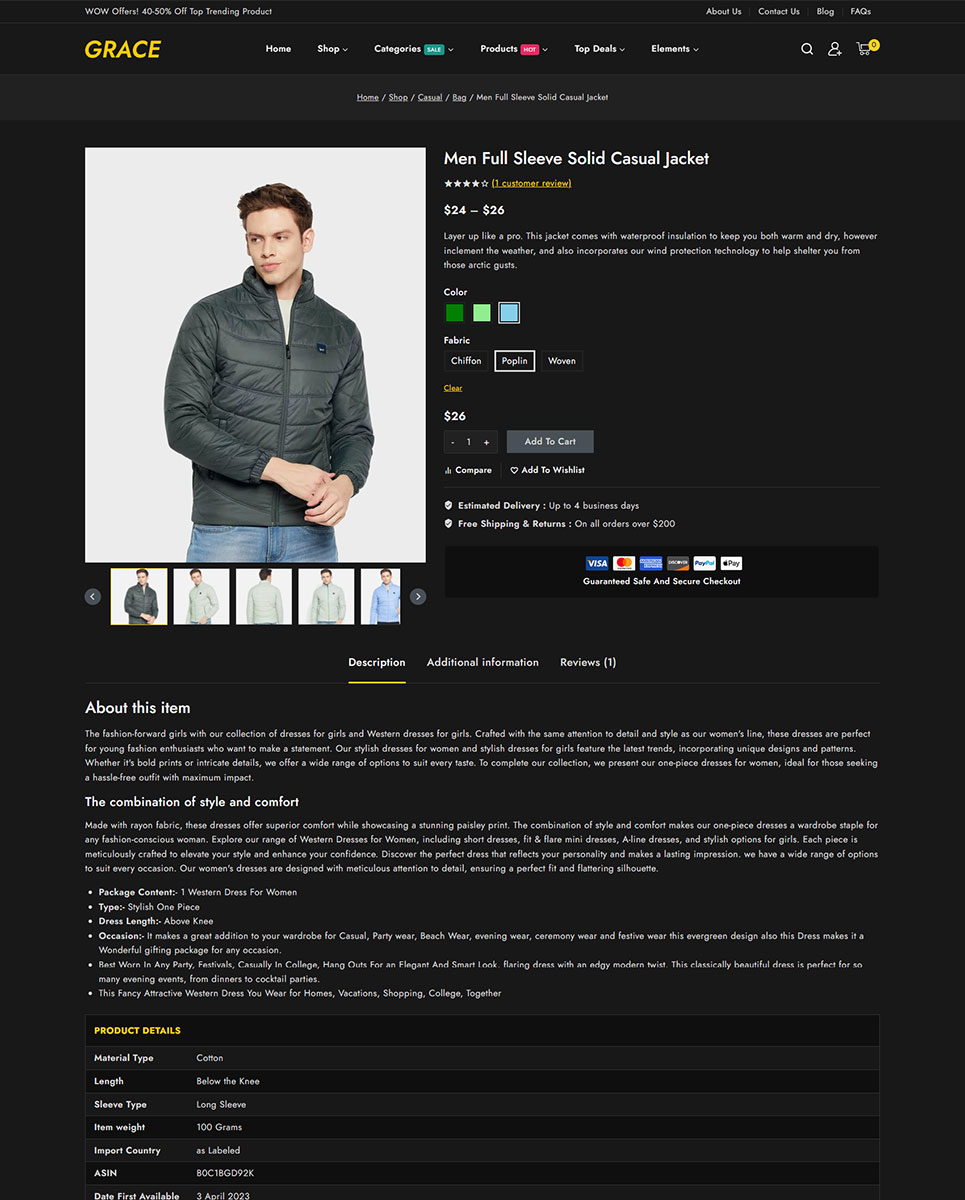The width and height of the screenshot is (965, 1200).
Task: Increase quantity with the plus button
Action: (487, 442)
